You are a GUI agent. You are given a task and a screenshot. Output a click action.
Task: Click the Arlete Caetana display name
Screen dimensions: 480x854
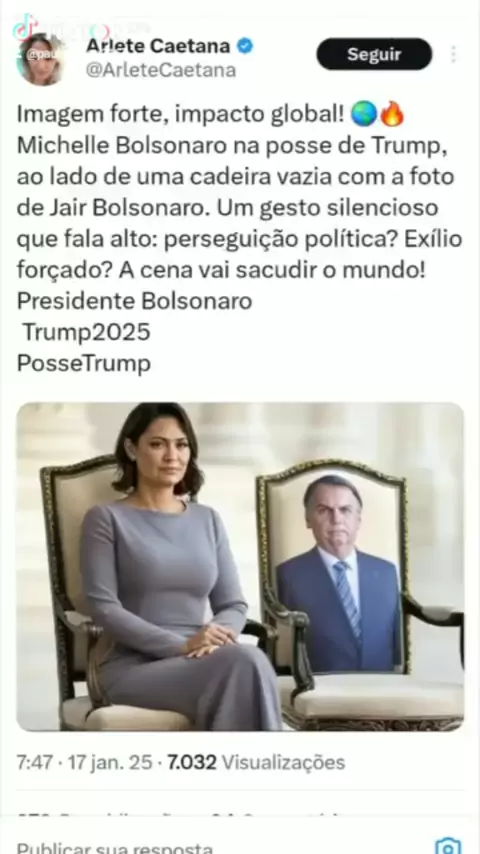(158, 46)
